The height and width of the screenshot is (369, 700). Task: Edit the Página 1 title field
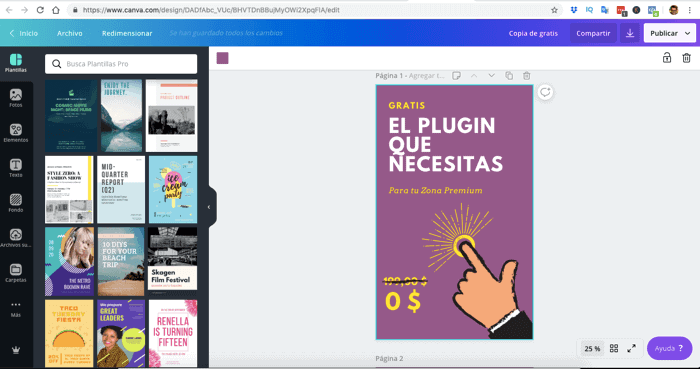coord(427,76)
